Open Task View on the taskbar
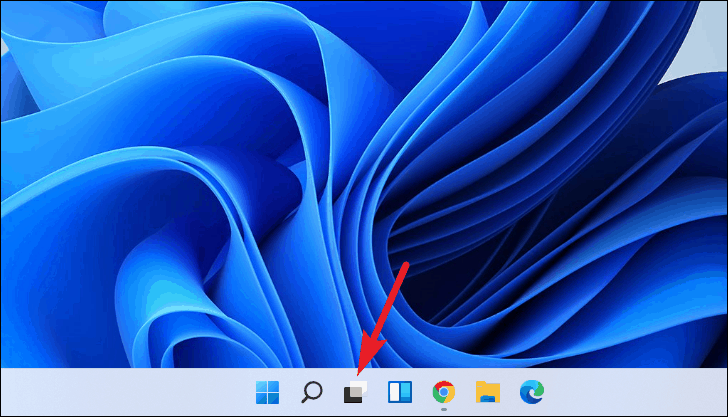This screenshot has width=728, height=417. (x=355, y=392)
